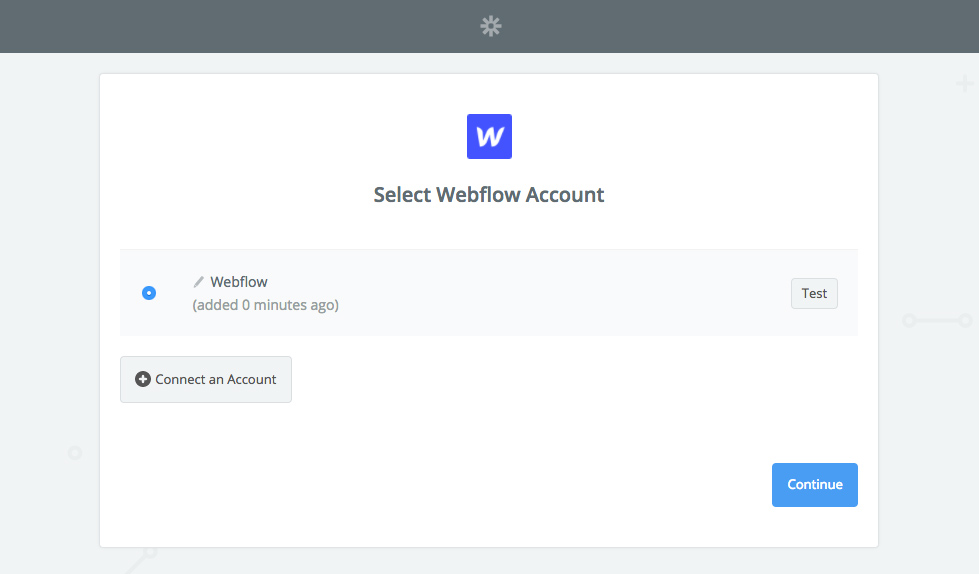Click the Zapier asterisk logo in header
979x574 pixels.
tap(491, 26)
